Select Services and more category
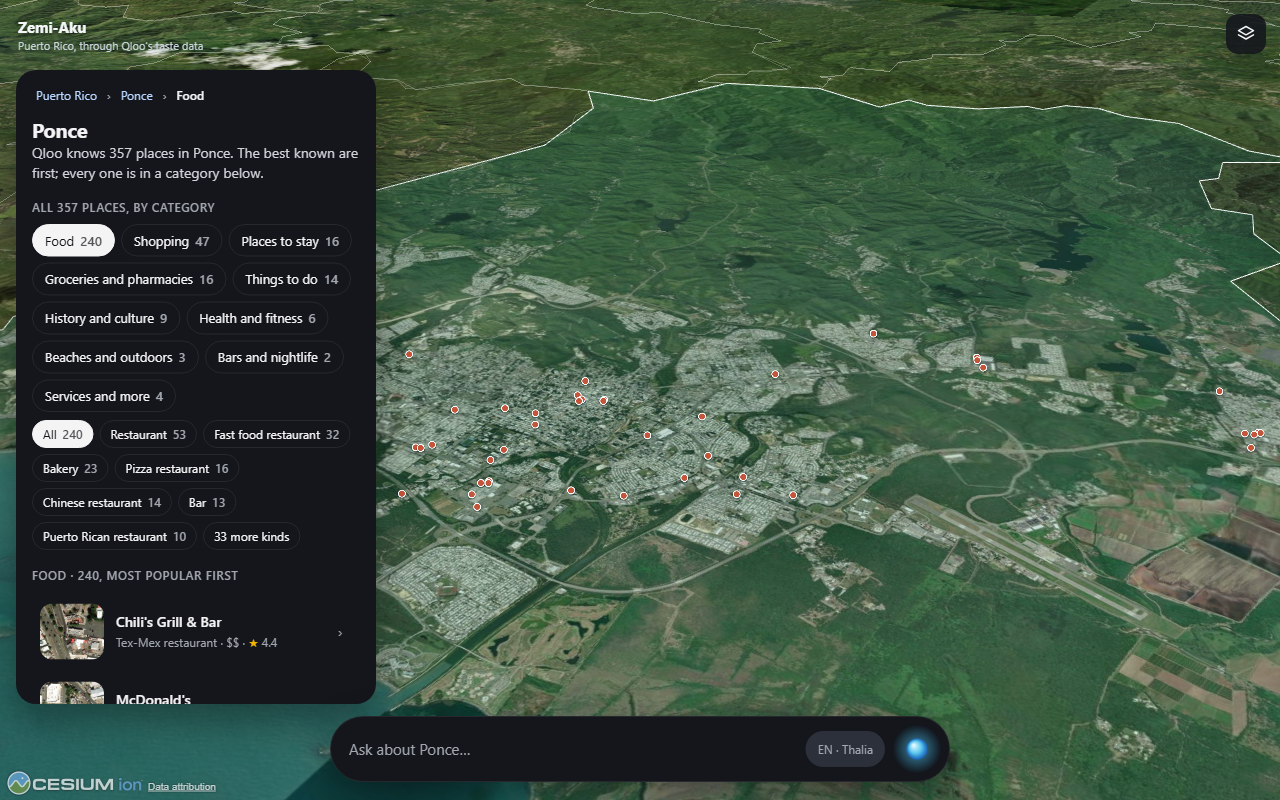 104,397
